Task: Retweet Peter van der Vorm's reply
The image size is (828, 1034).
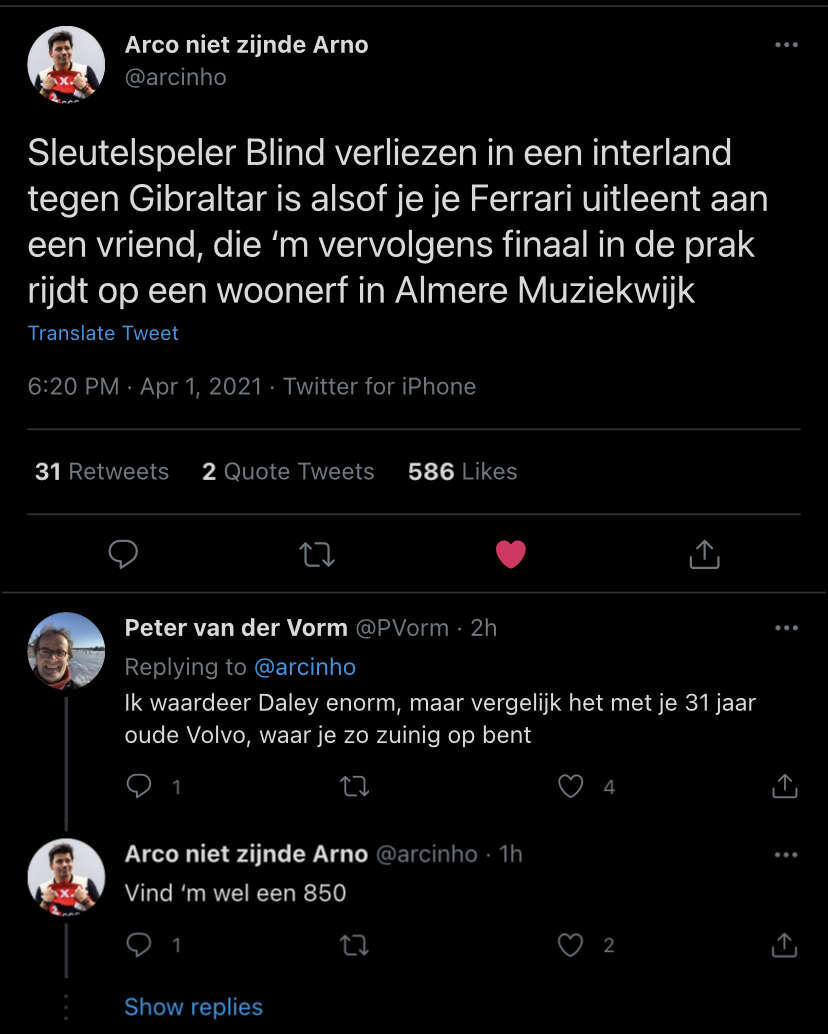Action: point(355,787)
